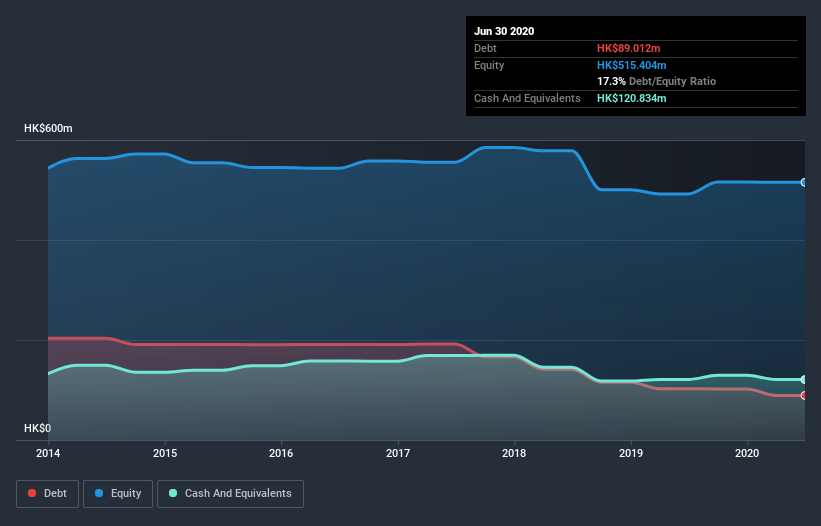
Task: Select the blue Equity endpoint marker
Action: point(804,182)
